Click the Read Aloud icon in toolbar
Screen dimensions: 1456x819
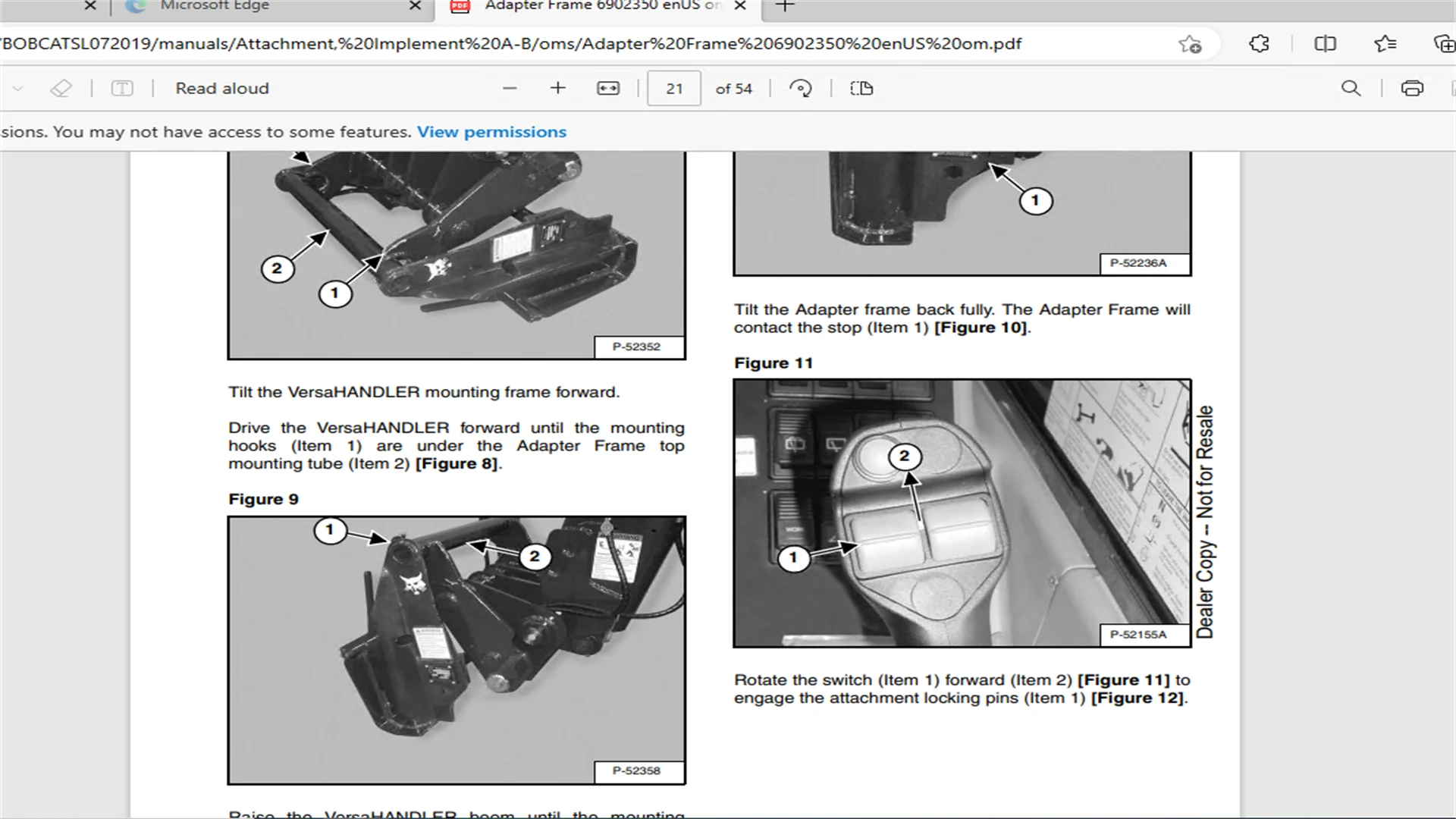[221, 88]
